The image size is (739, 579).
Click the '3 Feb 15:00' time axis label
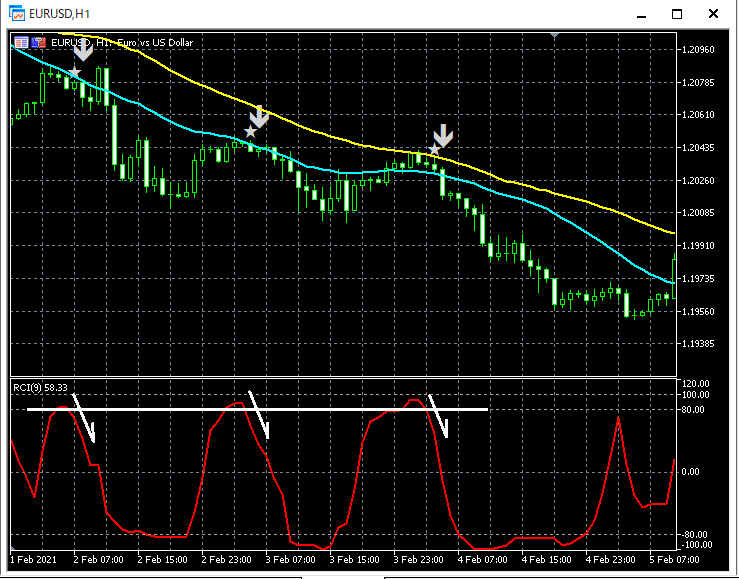354,560
